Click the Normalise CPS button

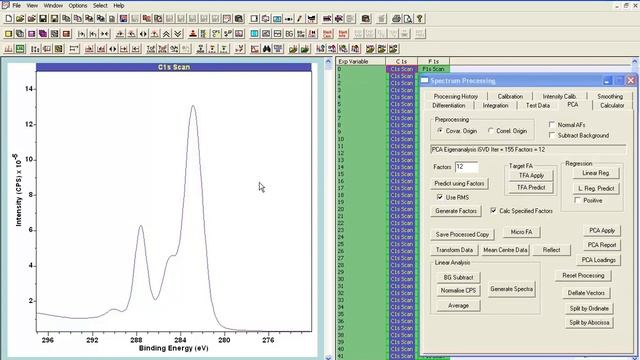pos(458,290)
